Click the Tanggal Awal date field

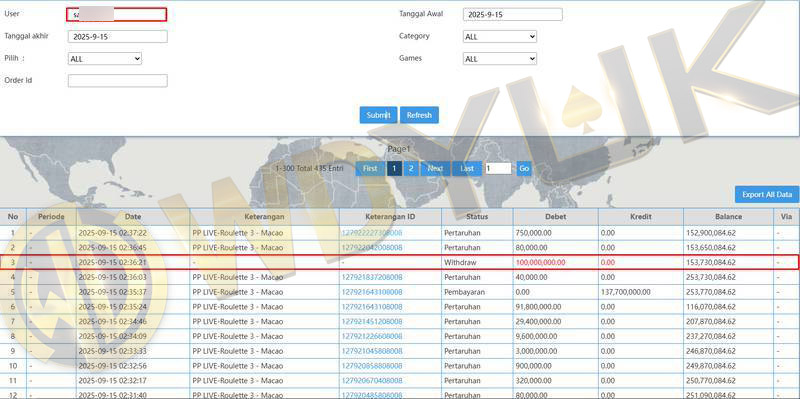(513, 14)
